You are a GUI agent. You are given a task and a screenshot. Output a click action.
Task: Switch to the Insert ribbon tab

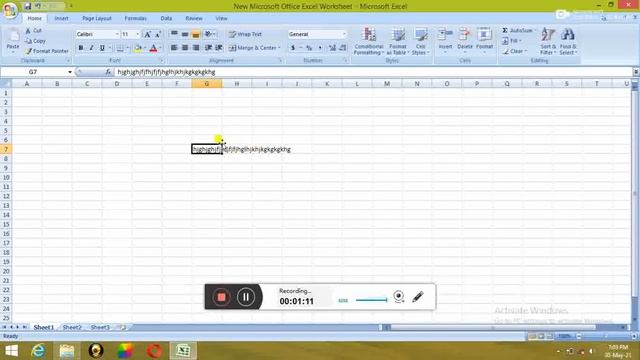61,18
